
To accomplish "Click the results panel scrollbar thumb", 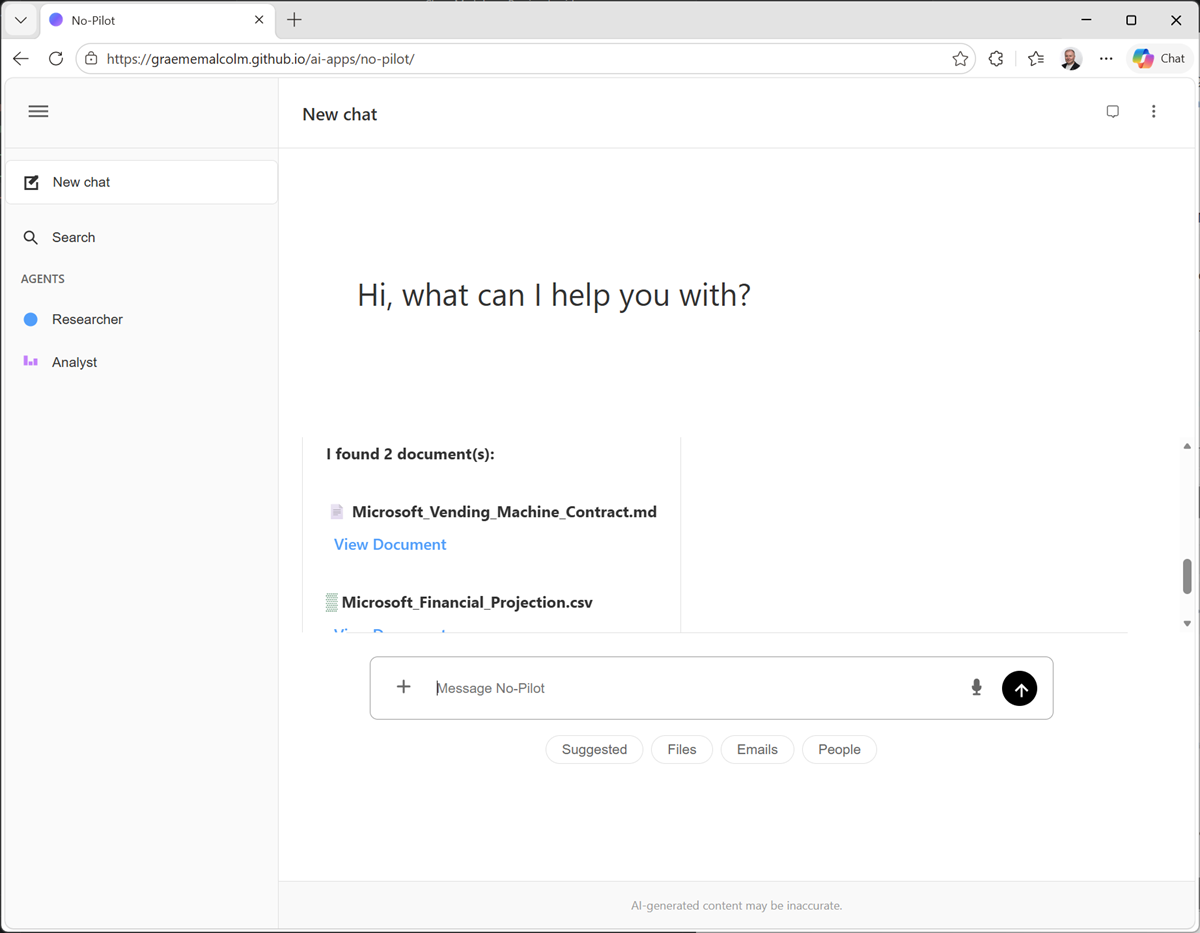I will pyautogui.click(x=1187, y=577).
